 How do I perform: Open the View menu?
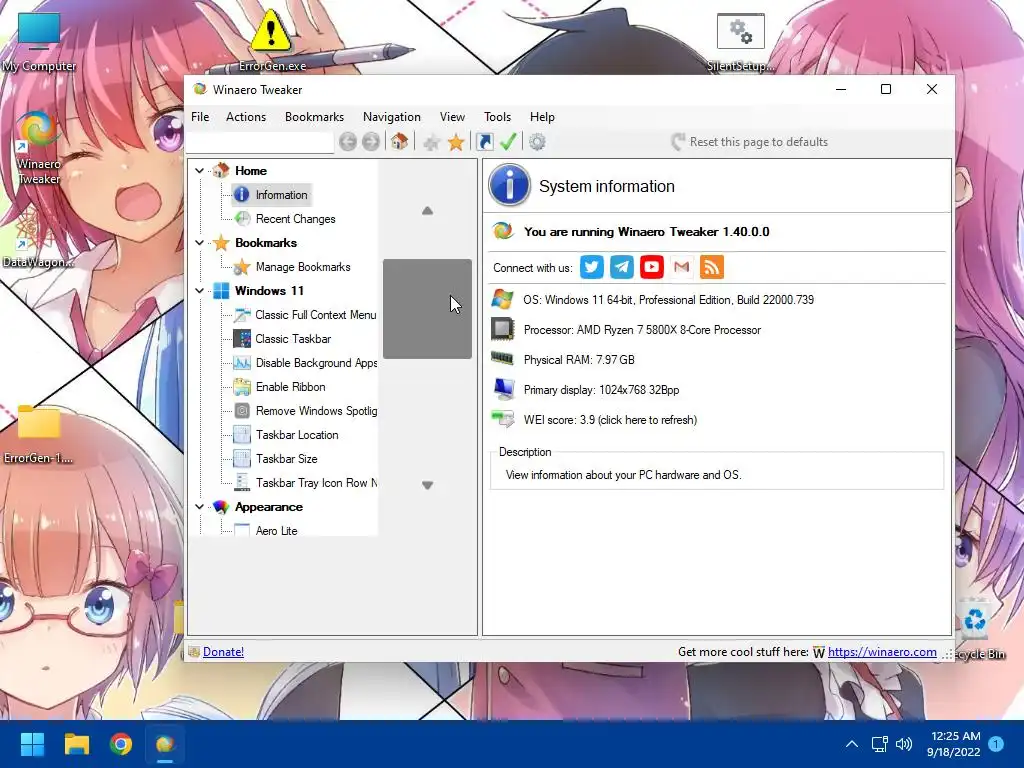click(453, 117)
